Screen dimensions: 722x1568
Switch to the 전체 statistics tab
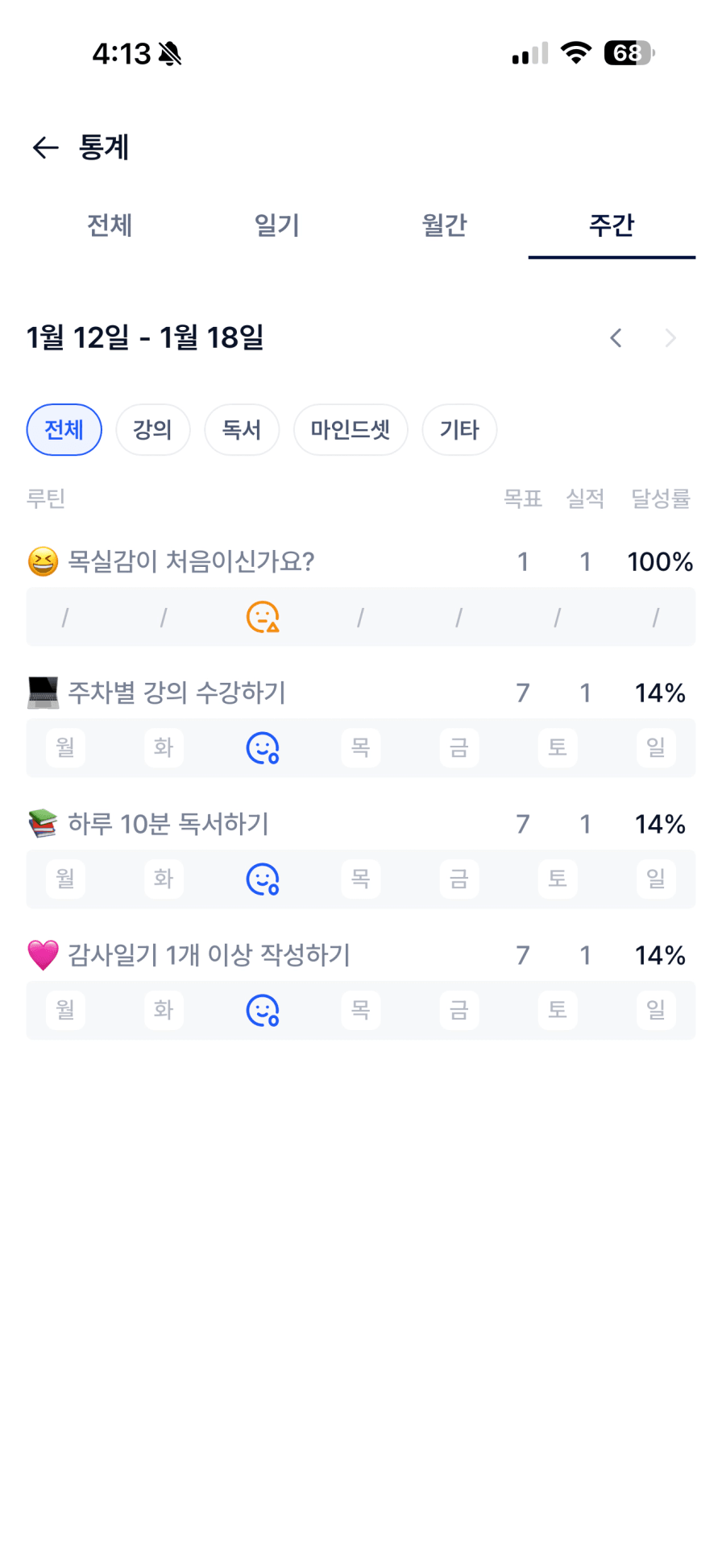pos(110,225)
